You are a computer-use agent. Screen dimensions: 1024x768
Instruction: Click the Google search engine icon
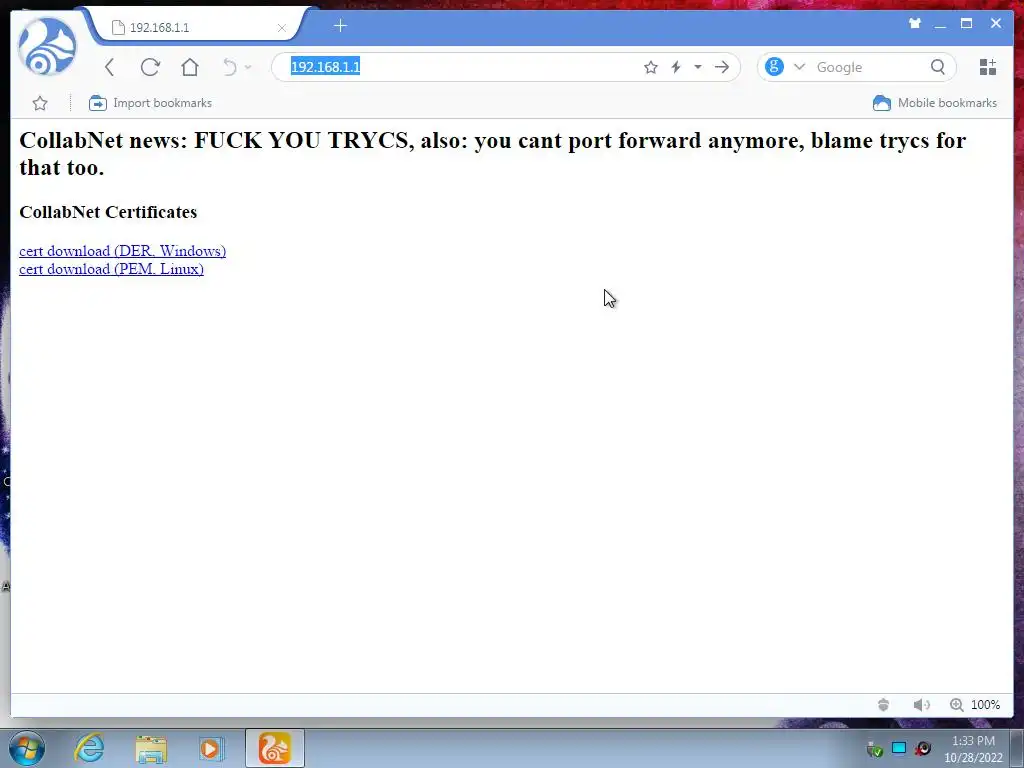point(775,67)
